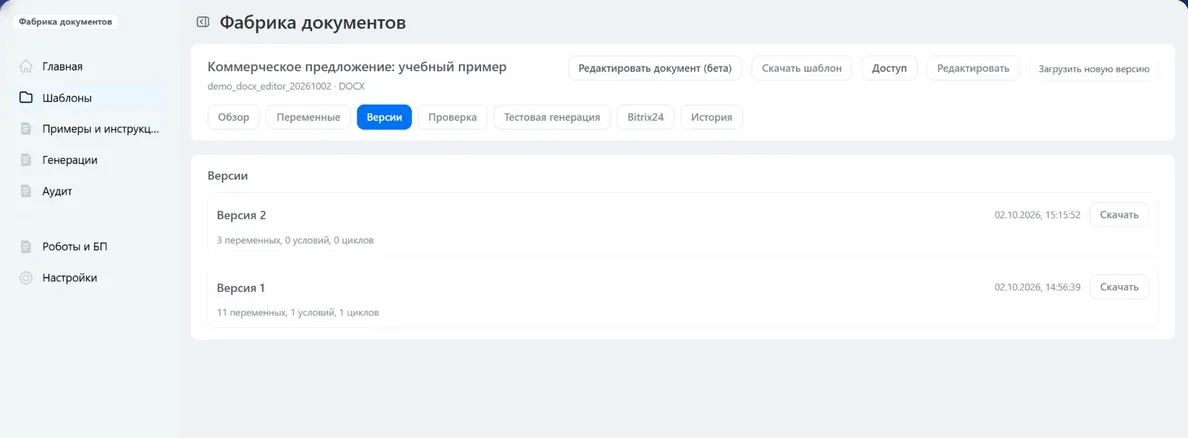Click title Коммерческое предложение: учебный пример
The width and height of the screenshot is (1188, 438).
357,67
